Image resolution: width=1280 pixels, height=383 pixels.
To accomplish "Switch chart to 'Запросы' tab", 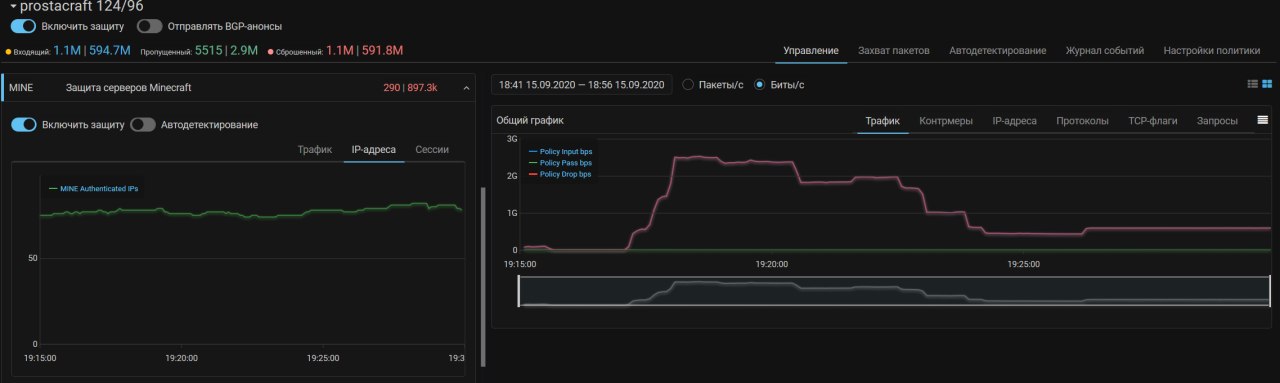I will tap(1218, 121).
